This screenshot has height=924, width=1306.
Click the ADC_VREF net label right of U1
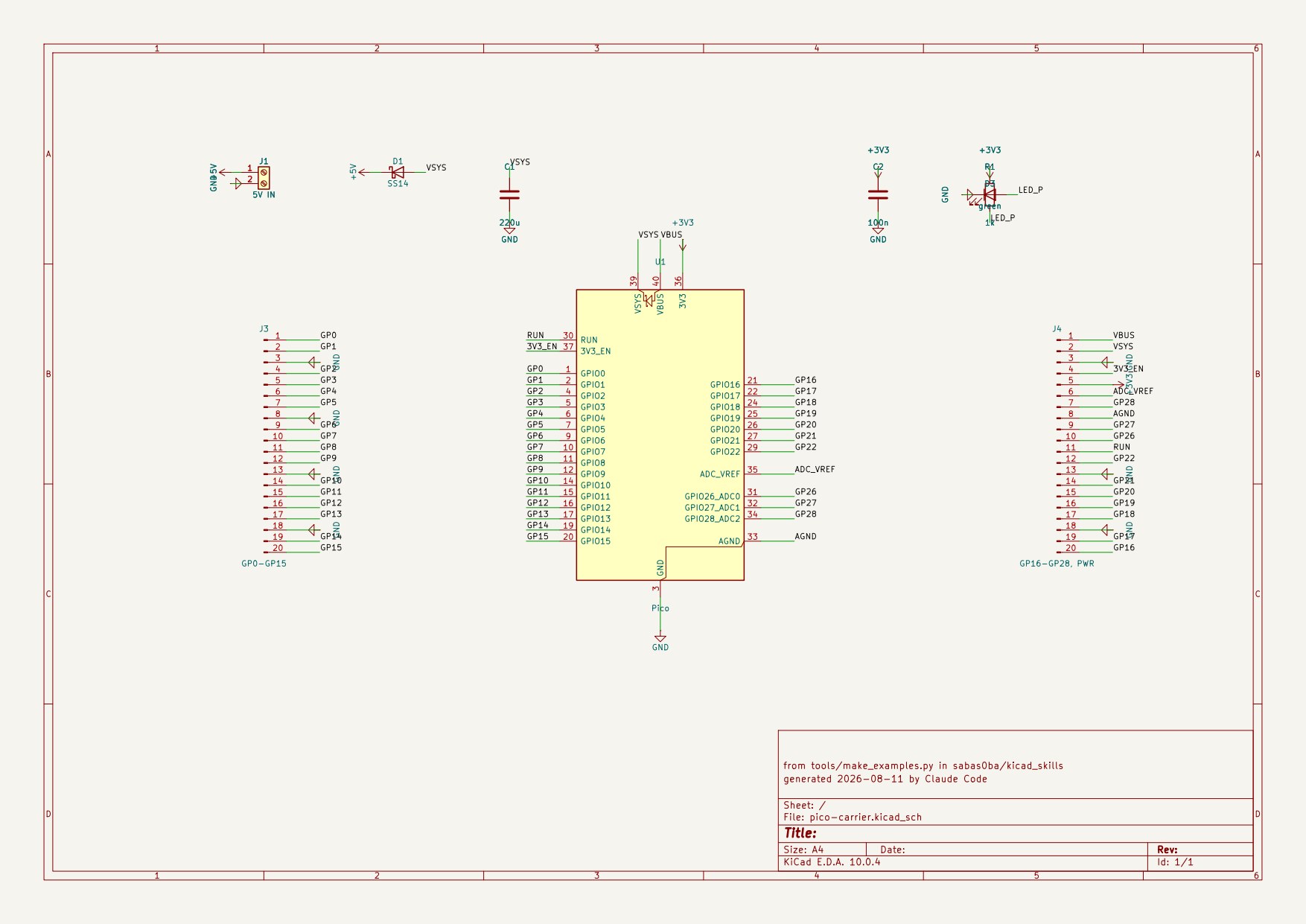tap(815, 470)
